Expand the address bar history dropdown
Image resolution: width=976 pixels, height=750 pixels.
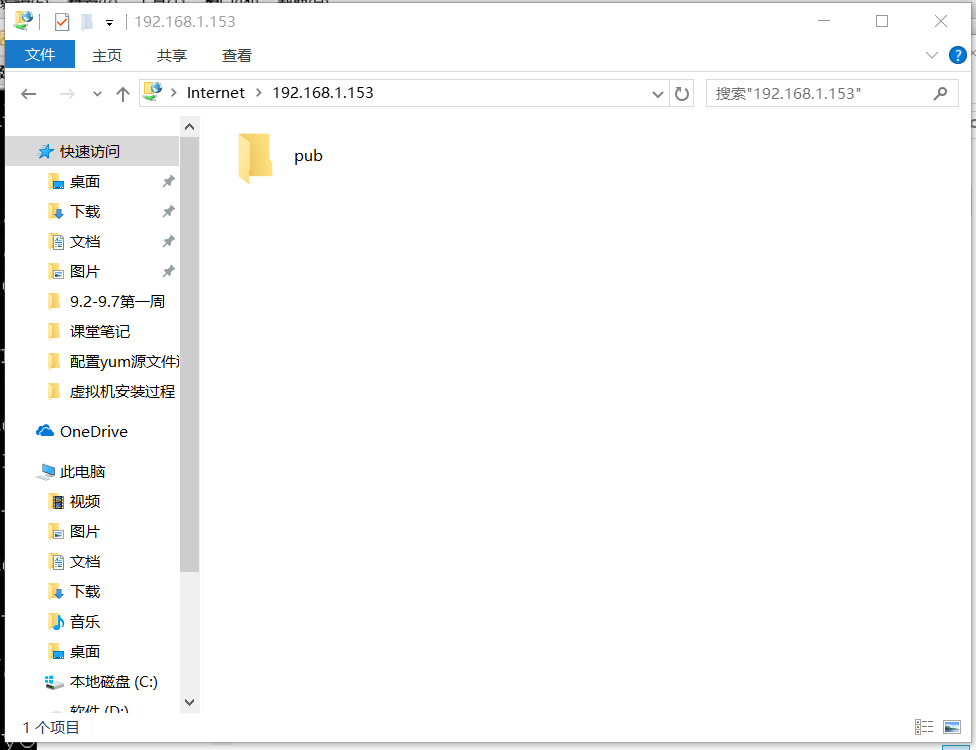657,94
